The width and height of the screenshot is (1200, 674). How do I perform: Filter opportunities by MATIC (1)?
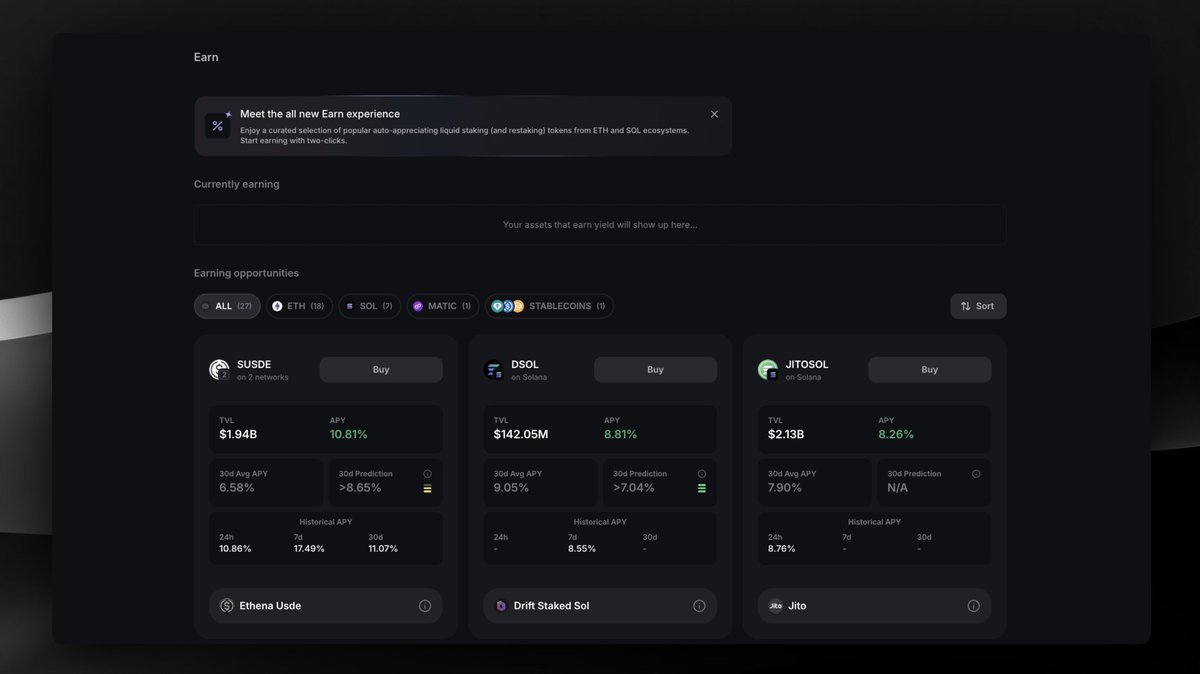point(442,306)
